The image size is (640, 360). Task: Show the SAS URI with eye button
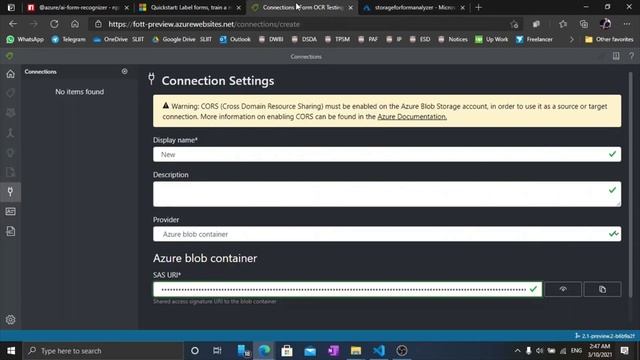point(563,289)
